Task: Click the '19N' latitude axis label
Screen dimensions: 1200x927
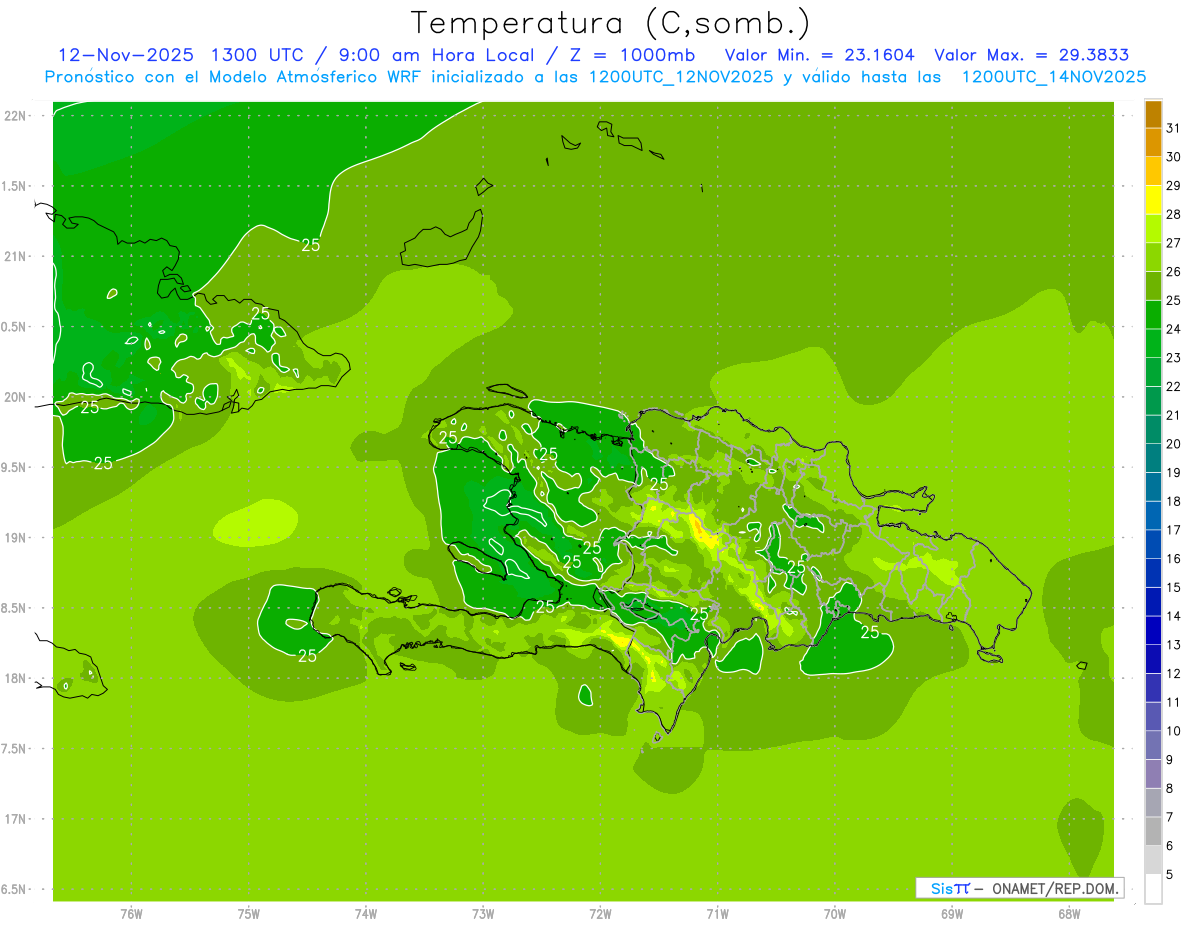Action: coord(15,538)
